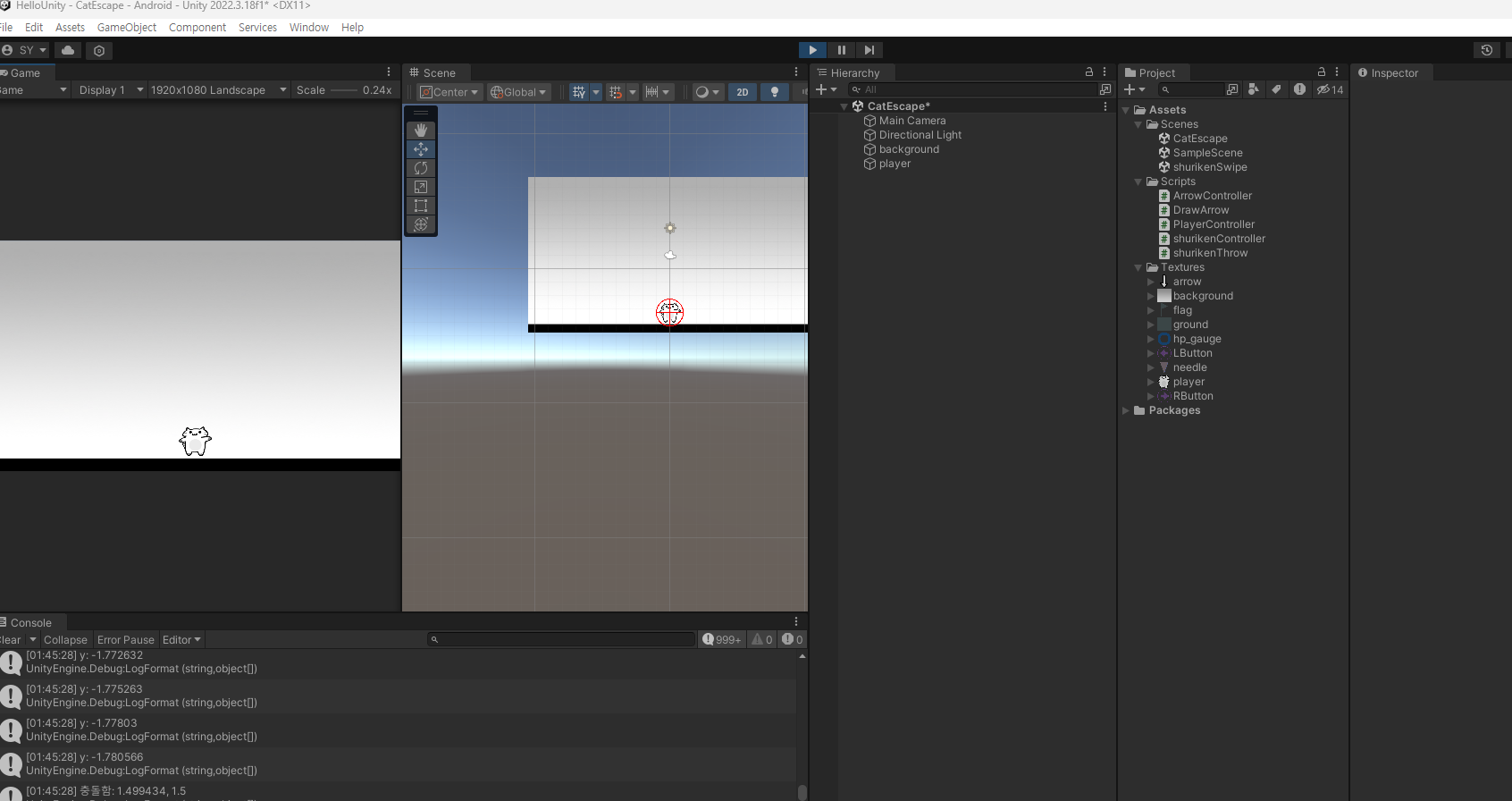Click the Step frame button
Screen dimensions: 1512x801
click(x=869, y=50)
